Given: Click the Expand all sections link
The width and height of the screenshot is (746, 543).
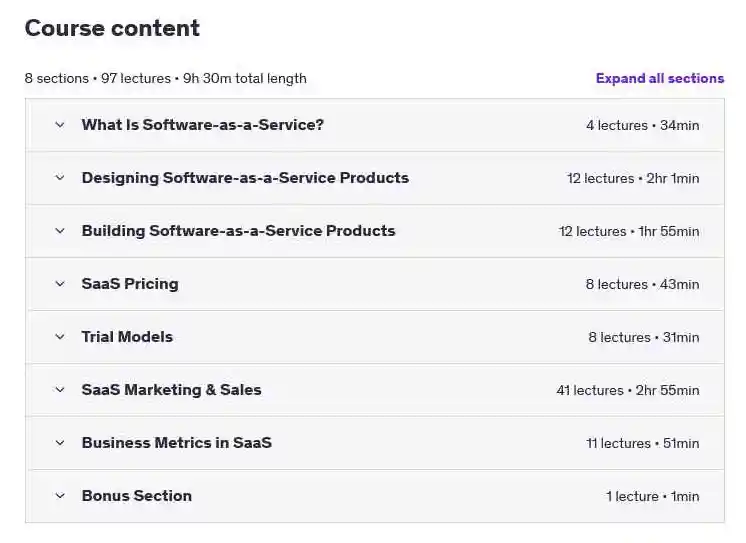Looking at the screenshot, I should [660, 78].
